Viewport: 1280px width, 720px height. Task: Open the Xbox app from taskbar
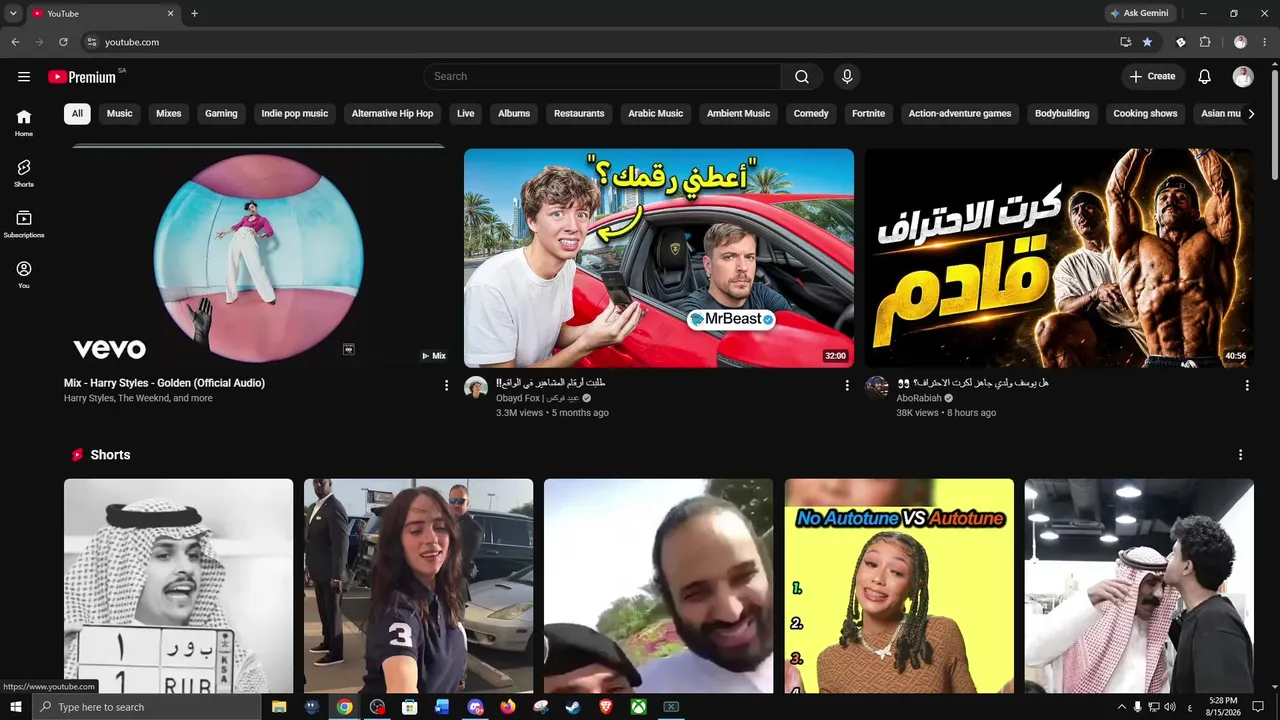[x=638, y=707]
